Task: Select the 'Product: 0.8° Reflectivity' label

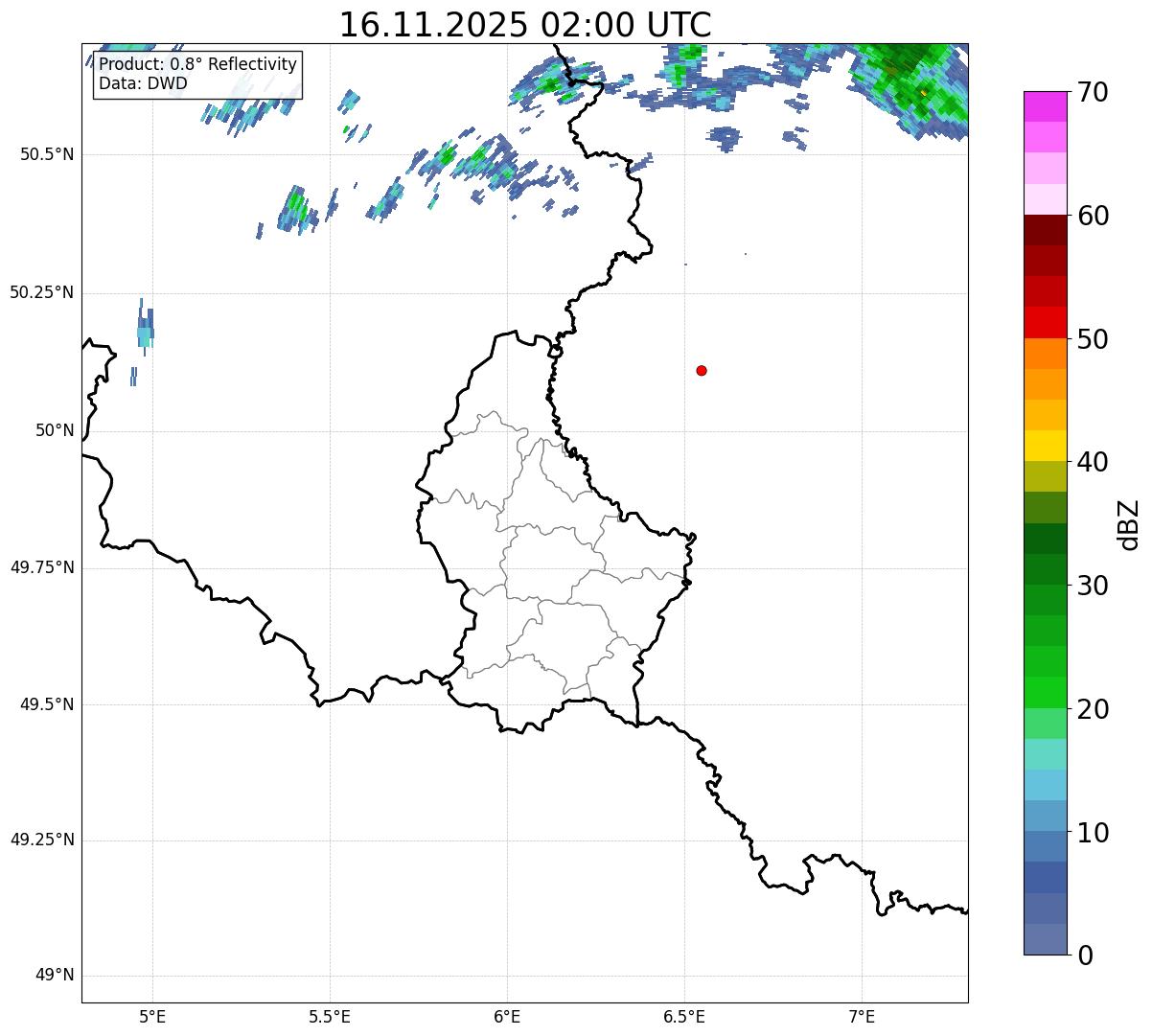Action: click(x=198, y=64)
